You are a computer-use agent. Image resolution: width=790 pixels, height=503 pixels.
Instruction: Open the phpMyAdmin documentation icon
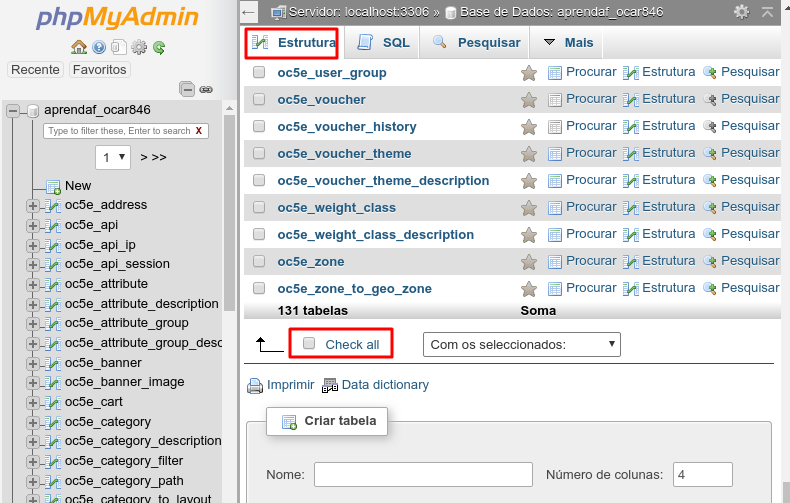click(99, 47)
